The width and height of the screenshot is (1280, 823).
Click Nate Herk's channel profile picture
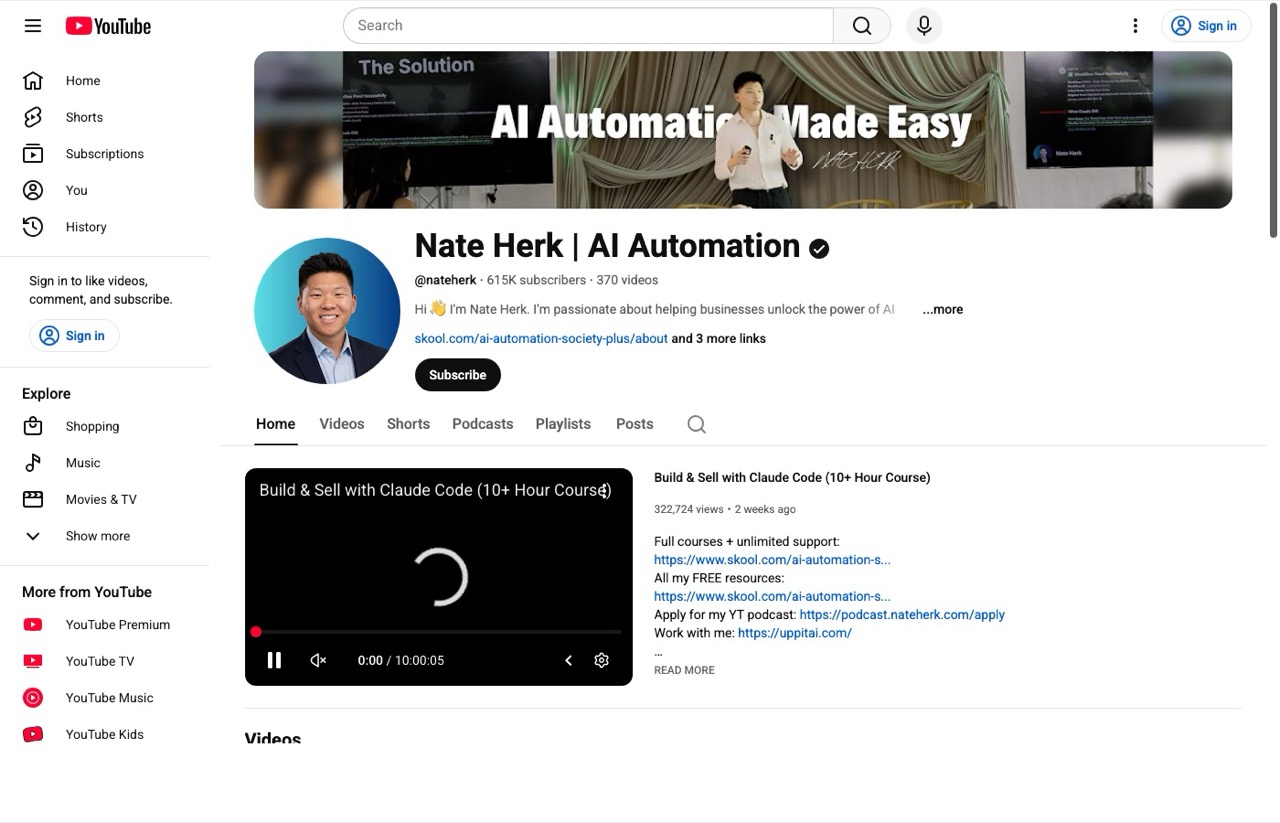(x=327, y=311)
